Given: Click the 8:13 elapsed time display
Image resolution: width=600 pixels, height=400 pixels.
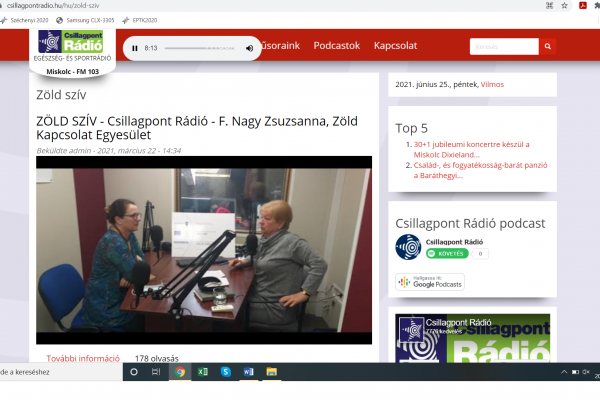Looking at the screenshot, I should pos(151,48).
